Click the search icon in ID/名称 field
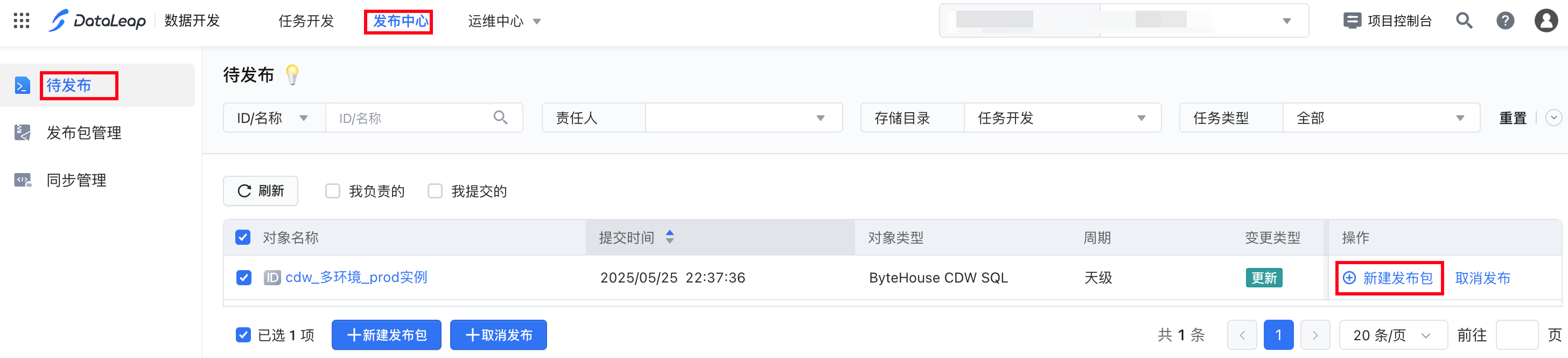This screenshot has width=1568, height=358. pos(500,118)
